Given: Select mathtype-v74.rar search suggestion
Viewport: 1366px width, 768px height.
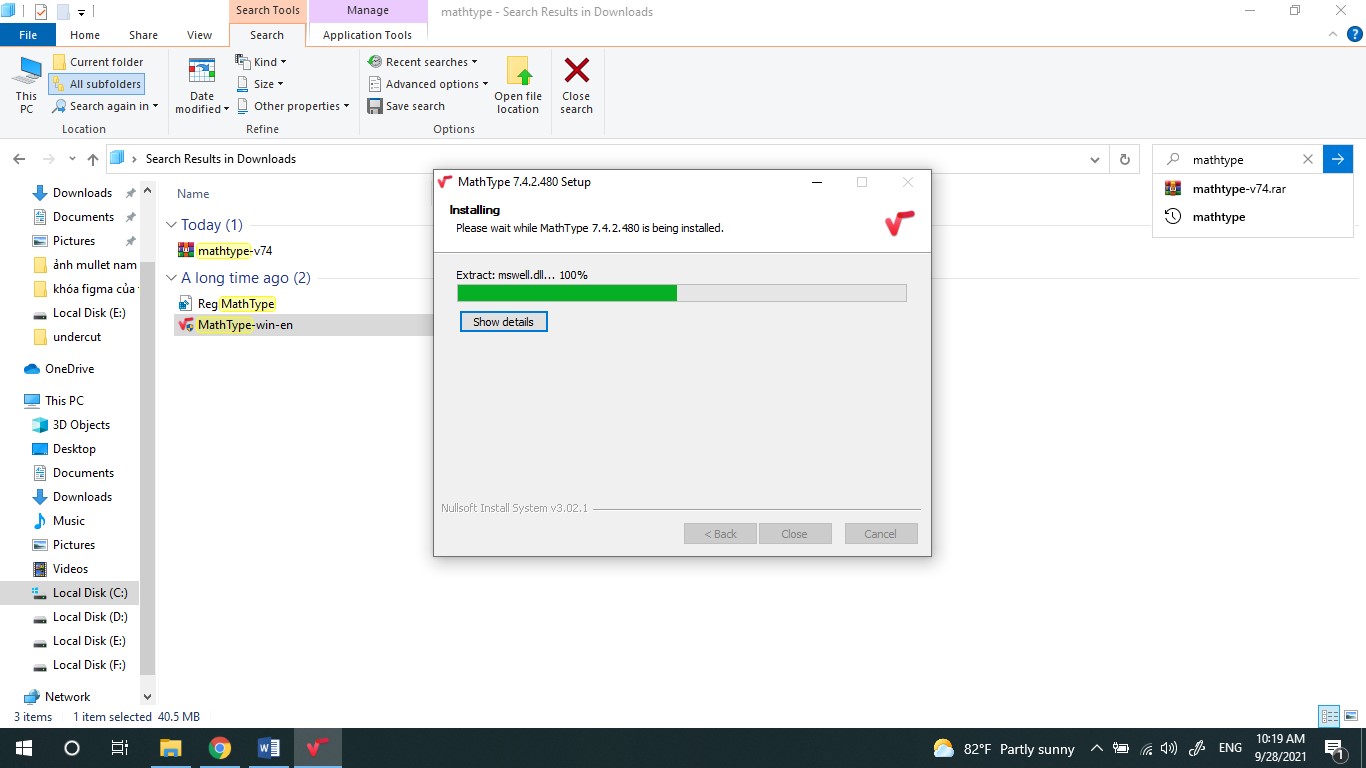Looking at the screenshot, I should pyautogui.click(x=1238, y=189).
